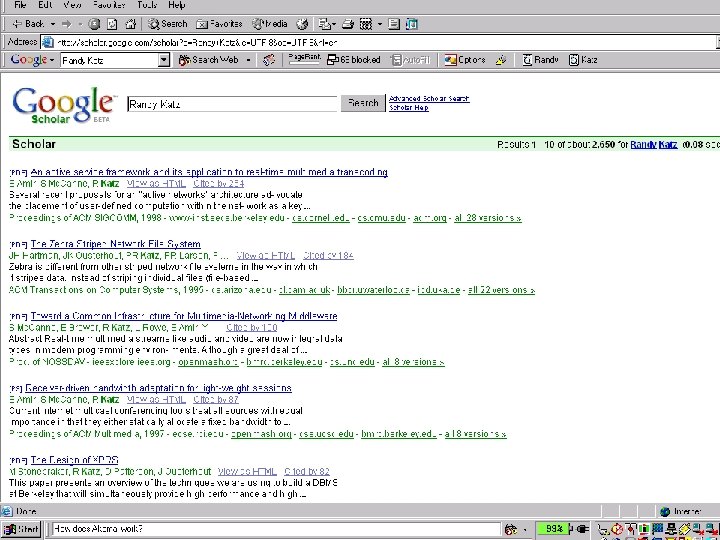Print the page with printer icon
The width and height of the screenshot is (720, 540).
click(348, 24)
